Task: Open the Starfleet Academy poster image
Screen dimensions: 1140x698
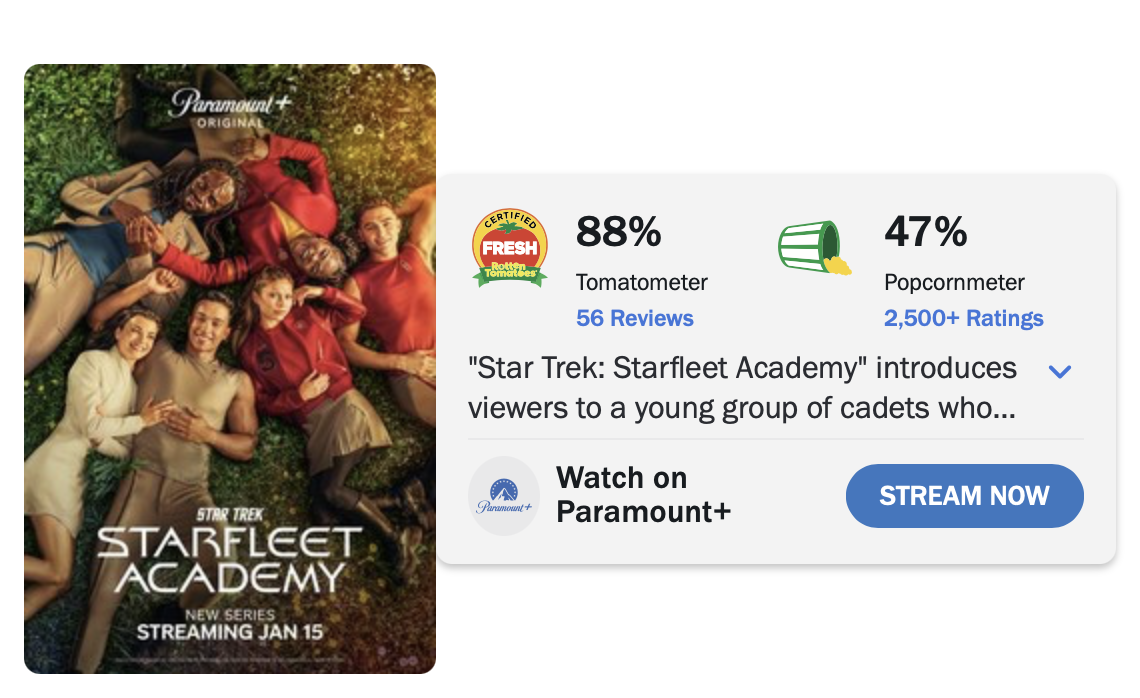Action: [230, 369]
